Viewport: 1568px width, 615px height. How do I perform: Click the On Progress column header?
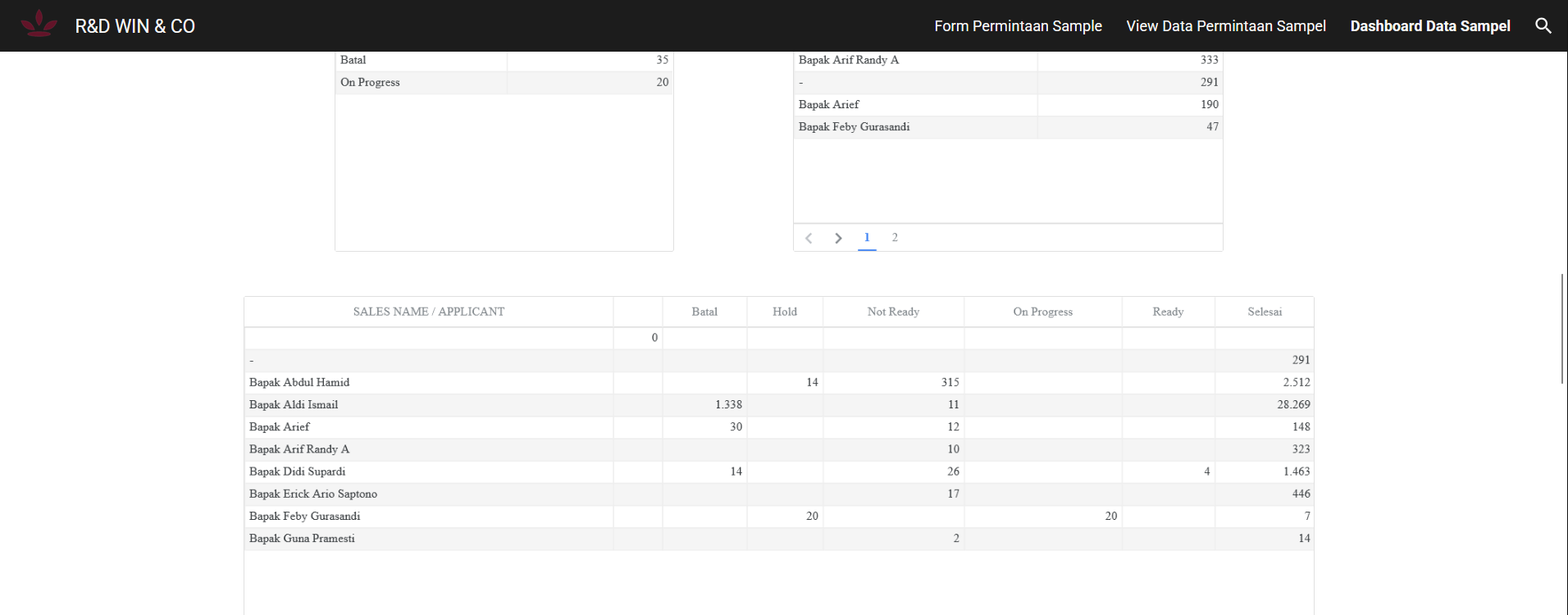click(x=1042, y=312)
